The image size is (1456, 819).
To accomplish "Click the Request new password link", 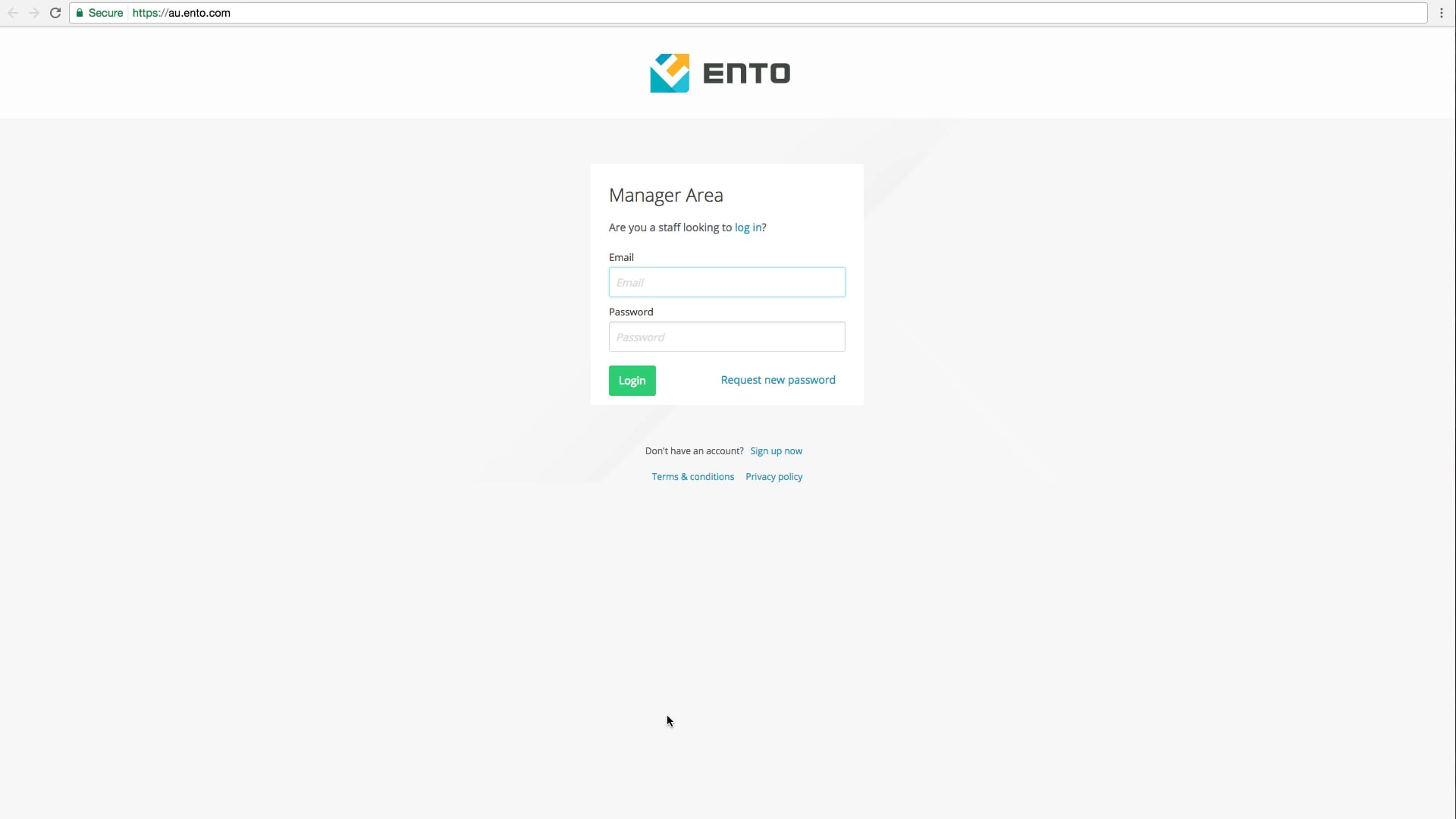I will 777,379.
